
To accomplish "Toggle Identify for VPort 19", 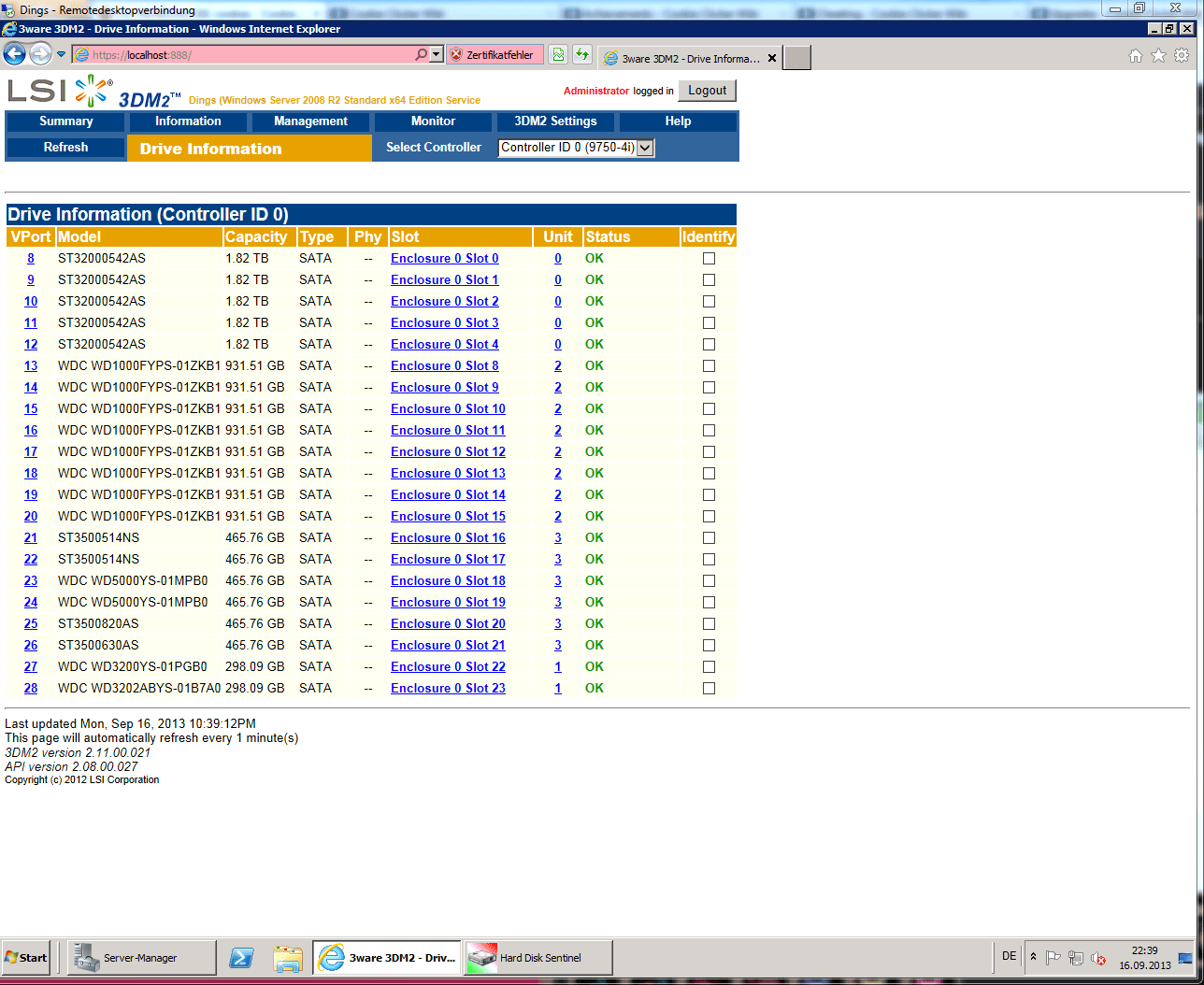I will 709,495.
